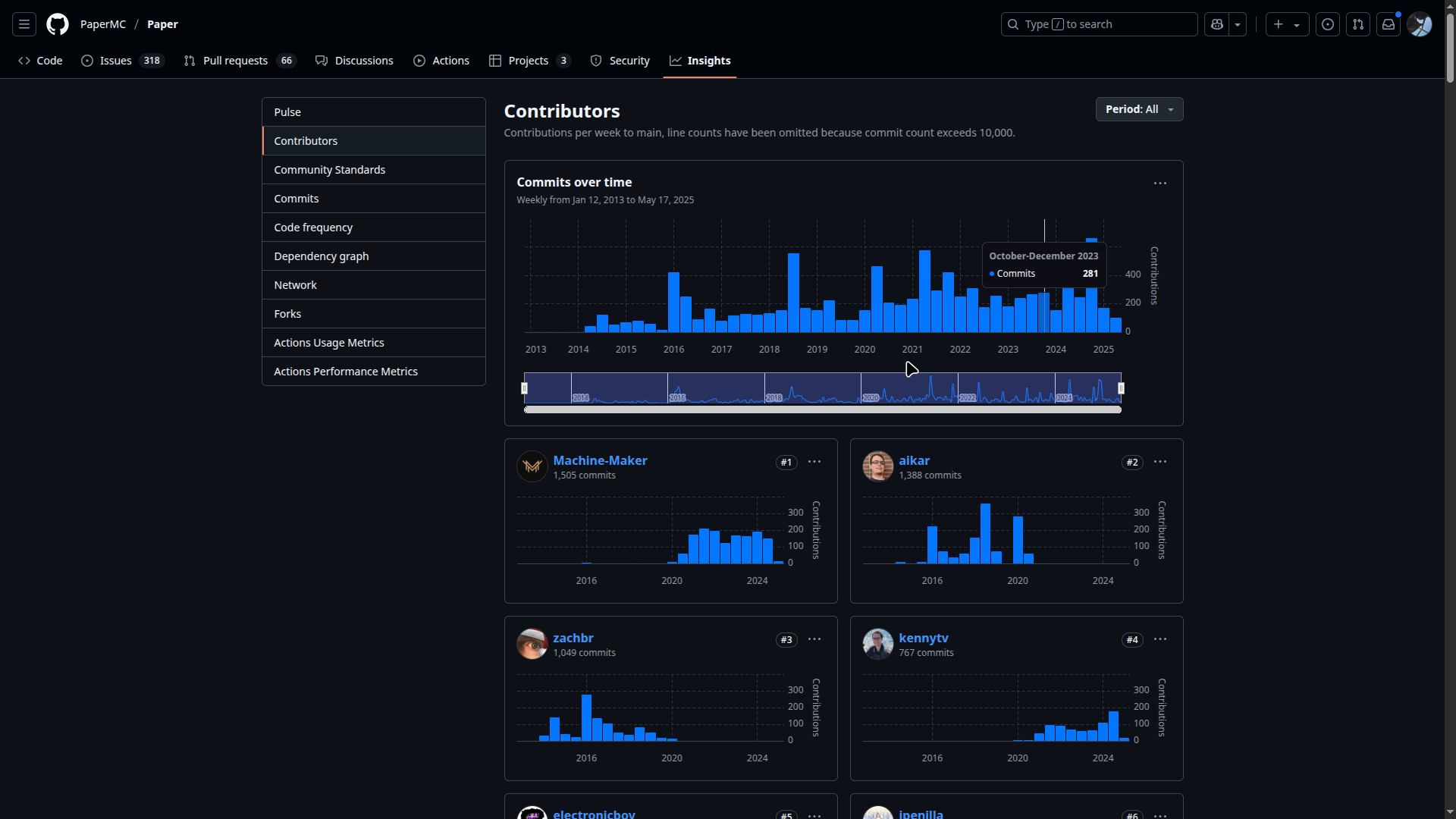Open Code frequency in sidebar
Image resolution: width=1456 pixels, height=819 pixels.
(x=374, y=227)
